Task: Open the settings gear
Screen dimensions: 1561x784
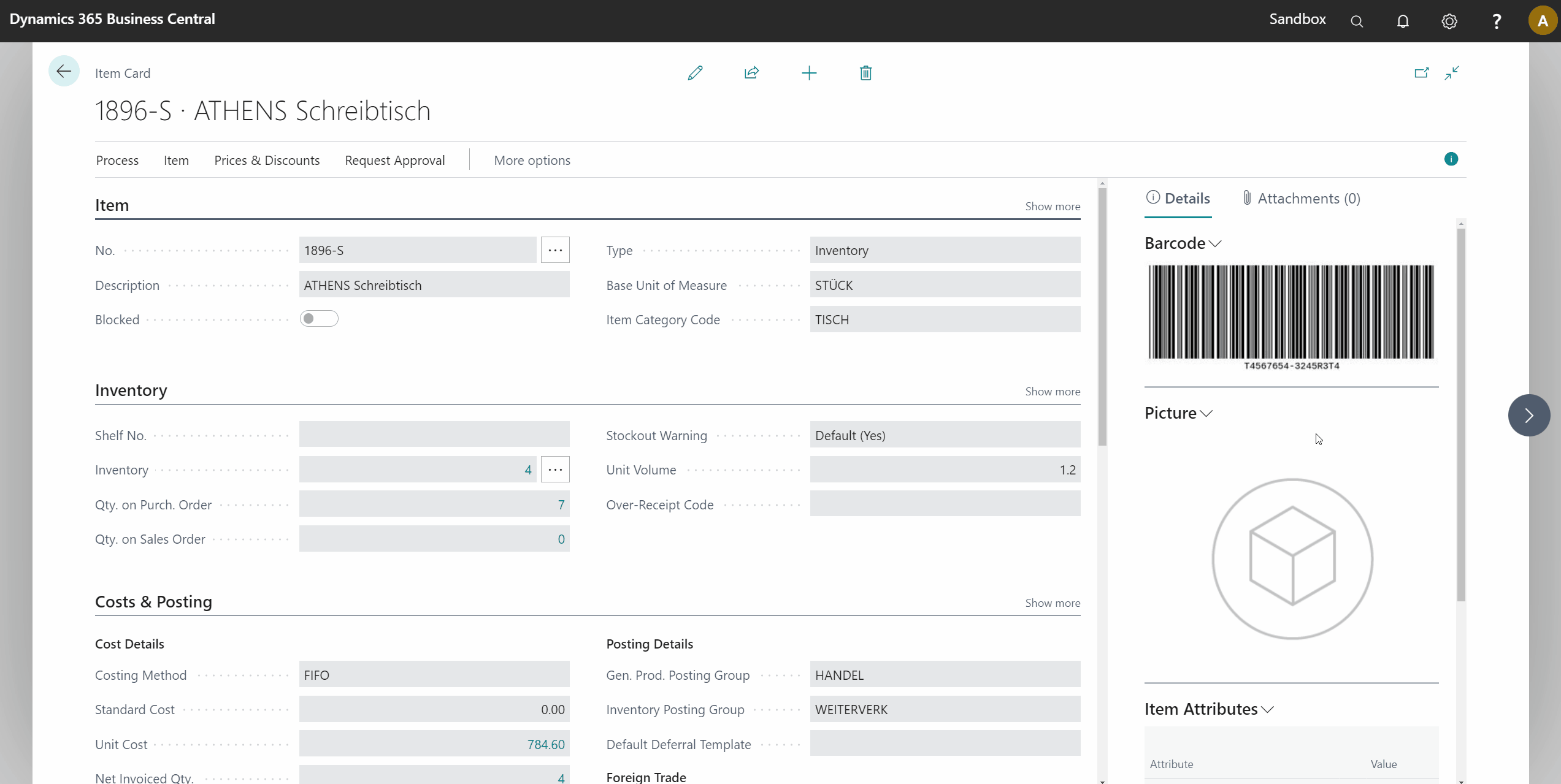Action: pyautogui.click(x=1449, y=21)
